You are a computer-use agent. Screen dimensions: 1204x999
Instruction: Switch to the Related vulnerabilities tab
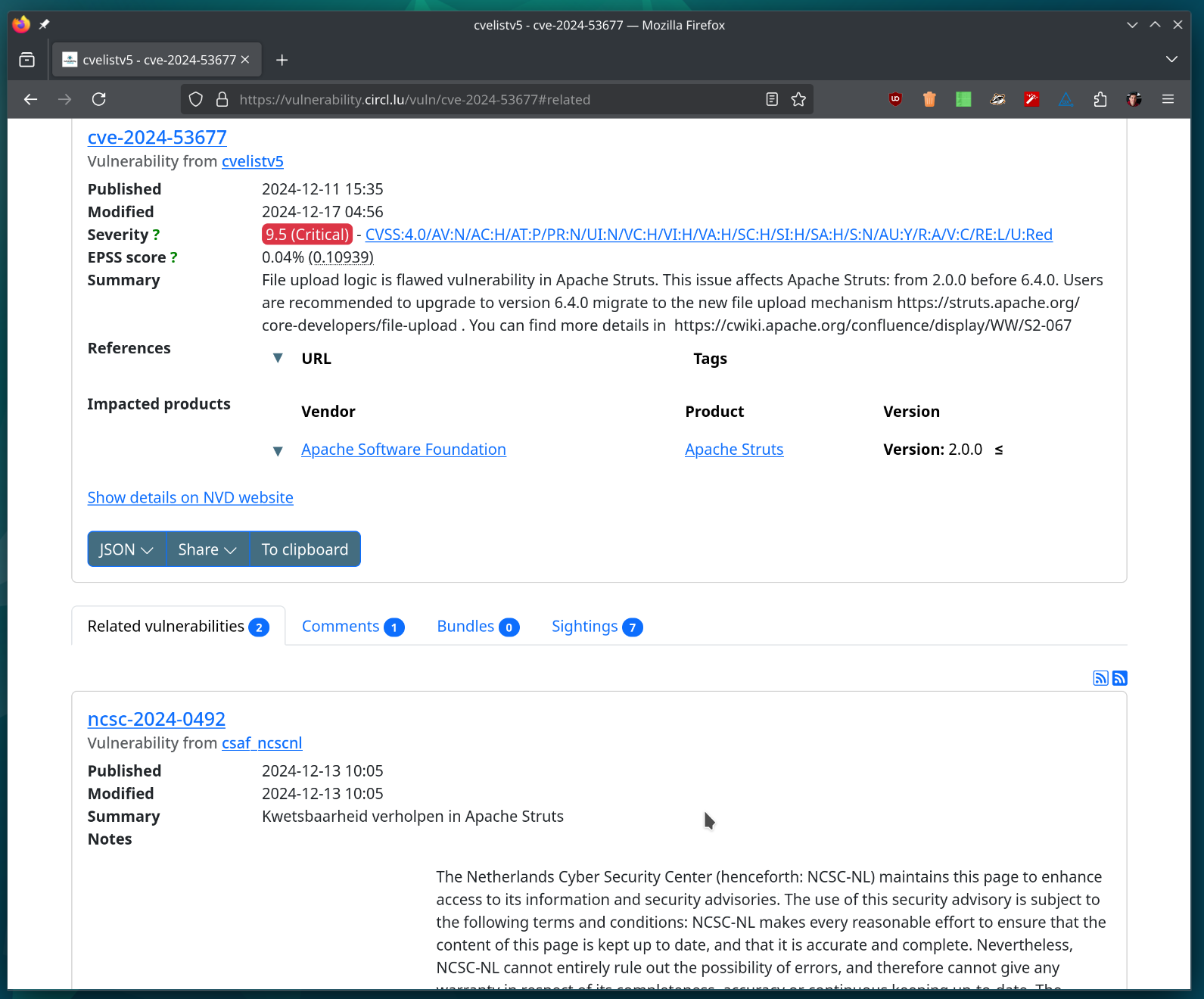[179, 627]
